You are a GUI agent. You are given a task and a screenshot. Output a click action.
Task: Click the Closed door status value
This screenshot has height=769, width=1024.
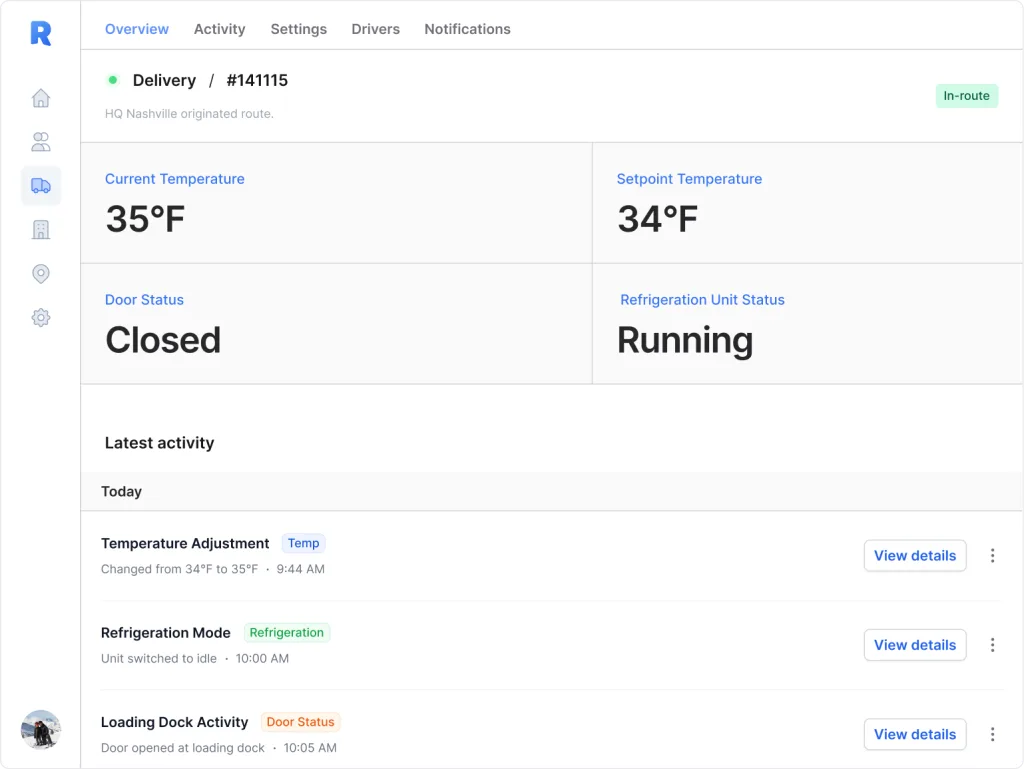pyautogui.click(x=163, y=340)
